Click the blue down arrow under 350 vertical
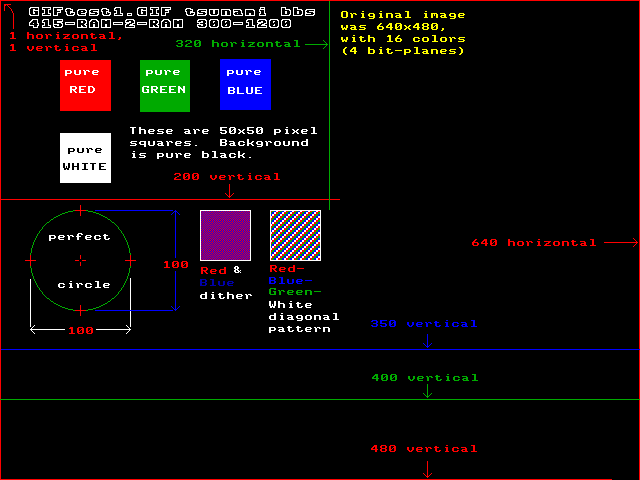Image resolution: width=640 pixels, height=480 pixels. point(427,341)
